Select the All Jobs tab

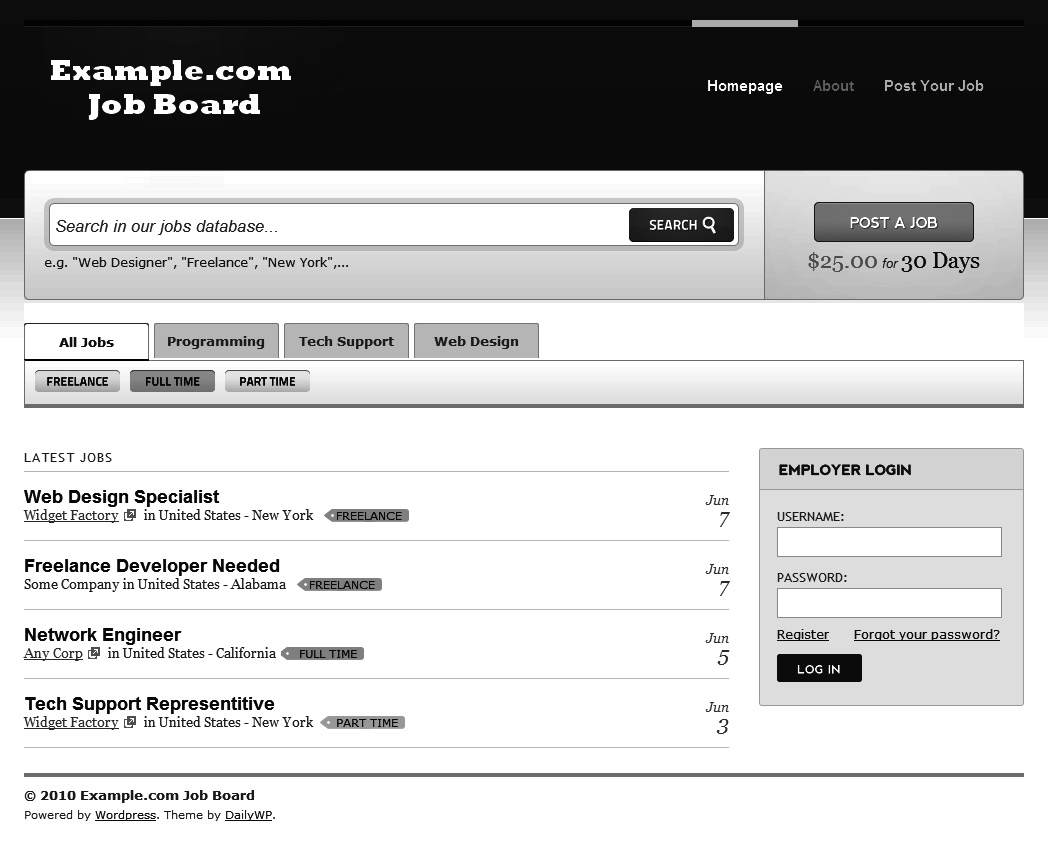[86, 342]
